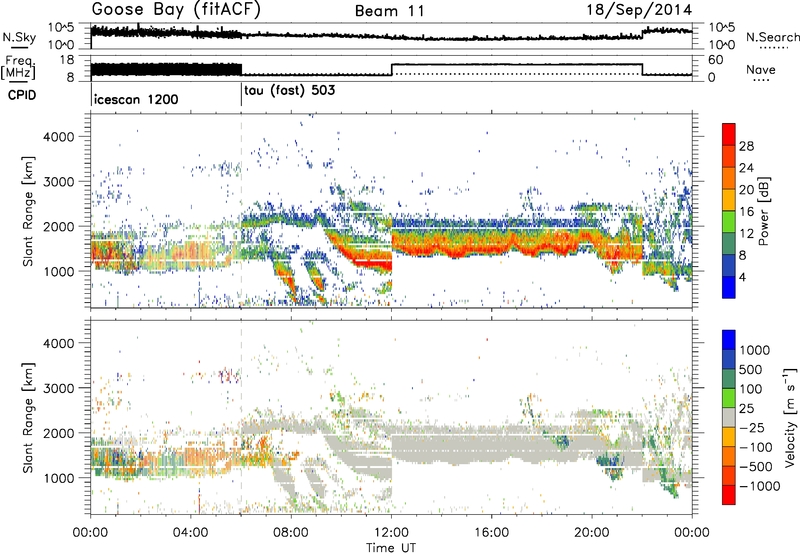Select the 'N.Search' legend label
The height and width of the screenshot is (554, 800).
[x=772, y=37]
